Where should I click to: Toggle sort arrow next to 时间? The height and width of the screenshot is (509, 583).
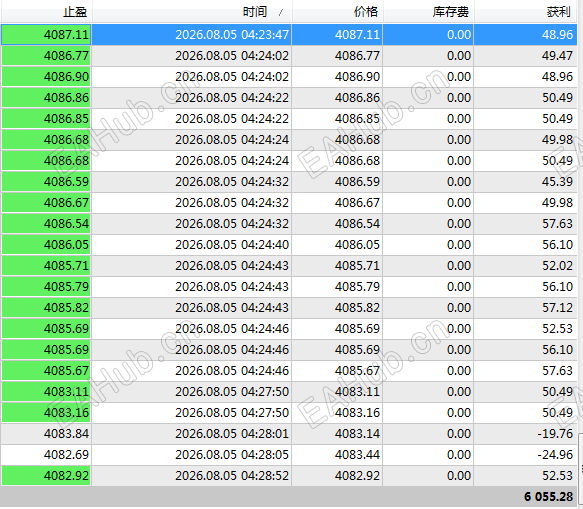pyautogui.click(x=282, y=13)
